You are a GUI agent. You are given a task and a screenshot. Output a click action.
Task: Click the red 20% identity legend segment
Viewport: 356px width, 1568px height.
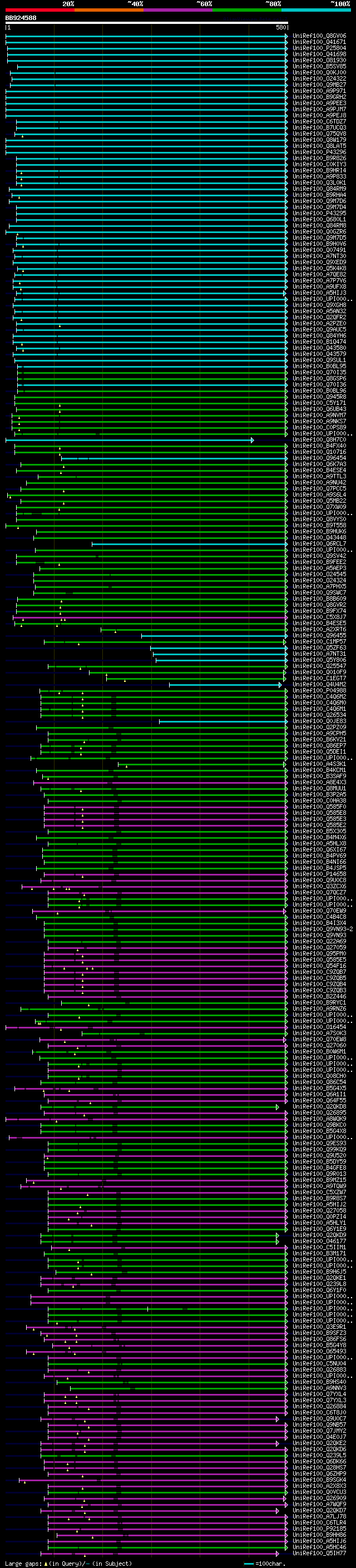[x=39, y=10]
